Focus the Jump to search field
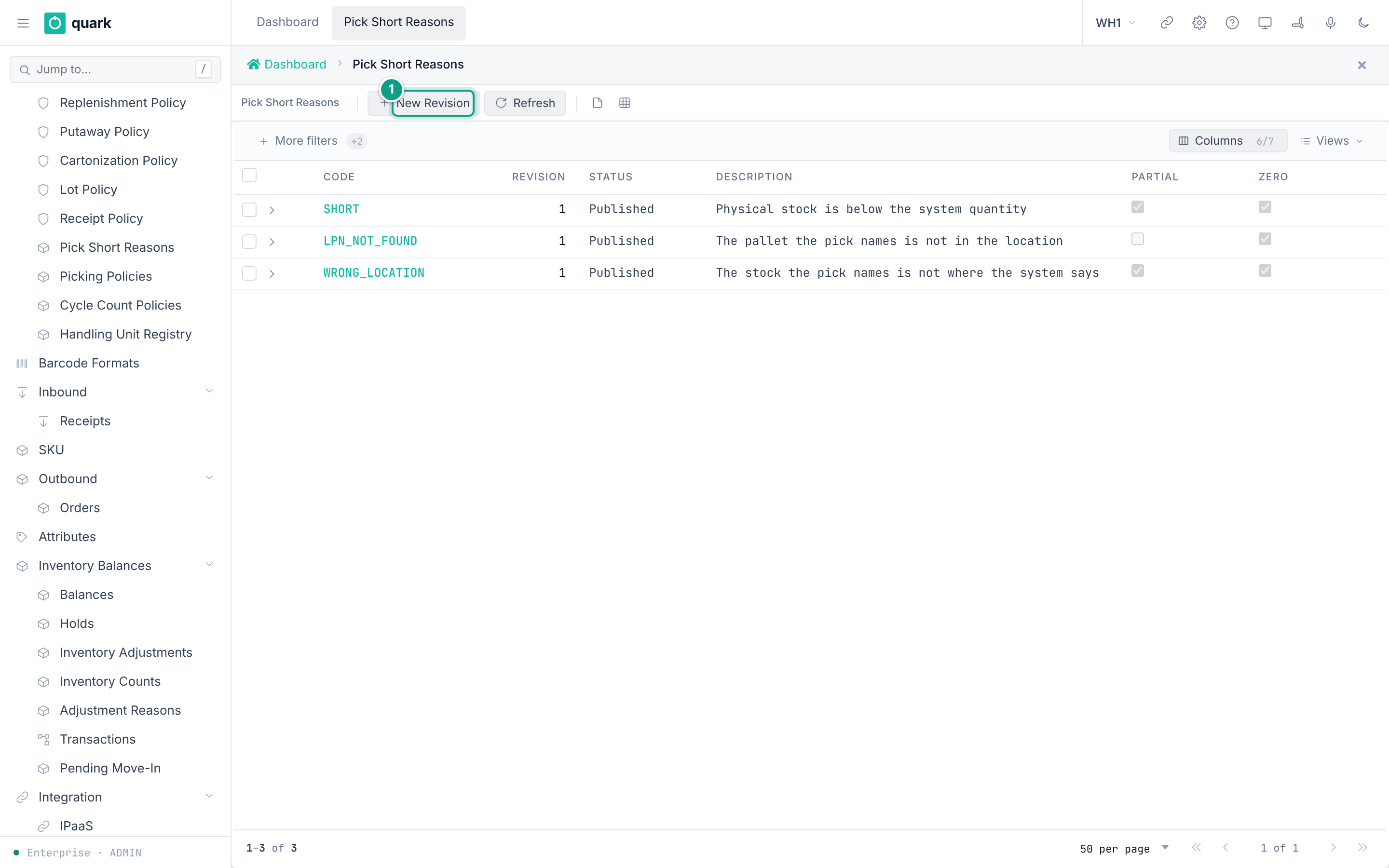 (x=115, y=69)
